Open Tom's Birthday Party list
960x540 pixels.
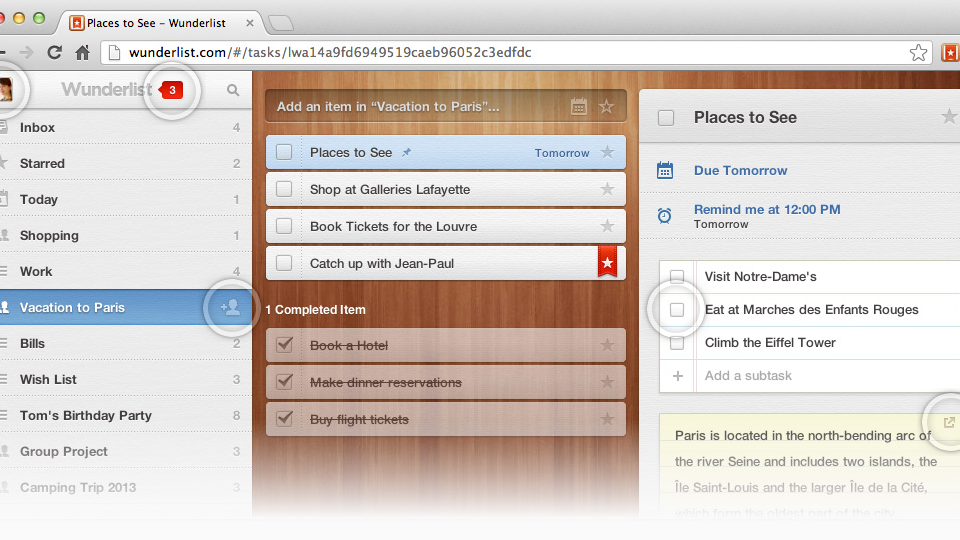tap(126, 416)
